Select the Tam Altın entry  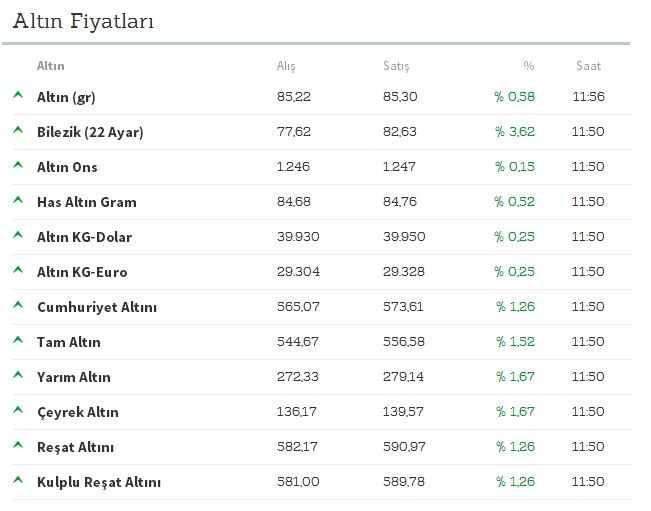(x=69, y=342)
